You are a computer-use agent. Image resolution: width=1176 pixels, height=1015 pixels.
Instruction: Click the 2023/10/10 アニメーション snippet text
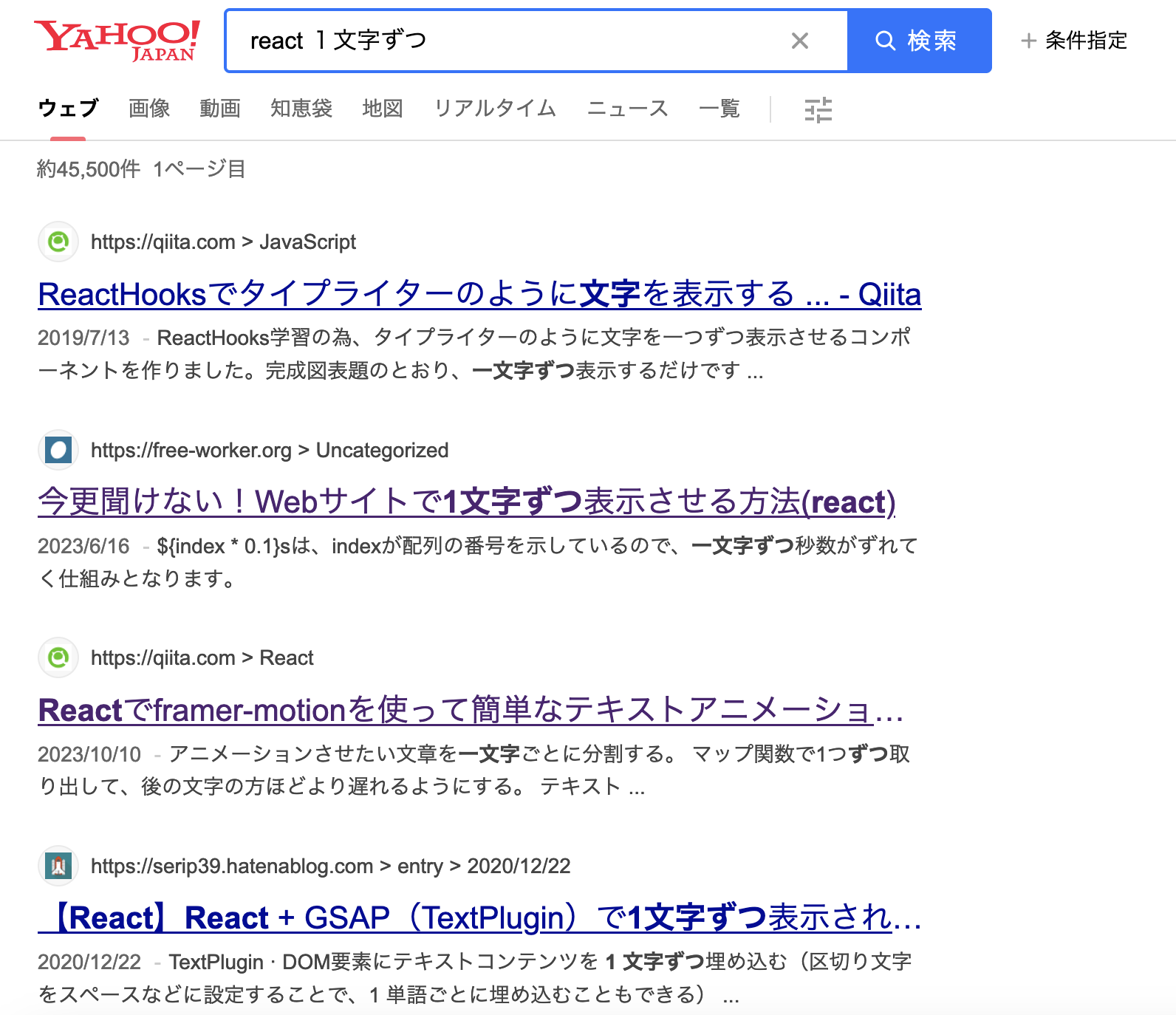(474, 770)
